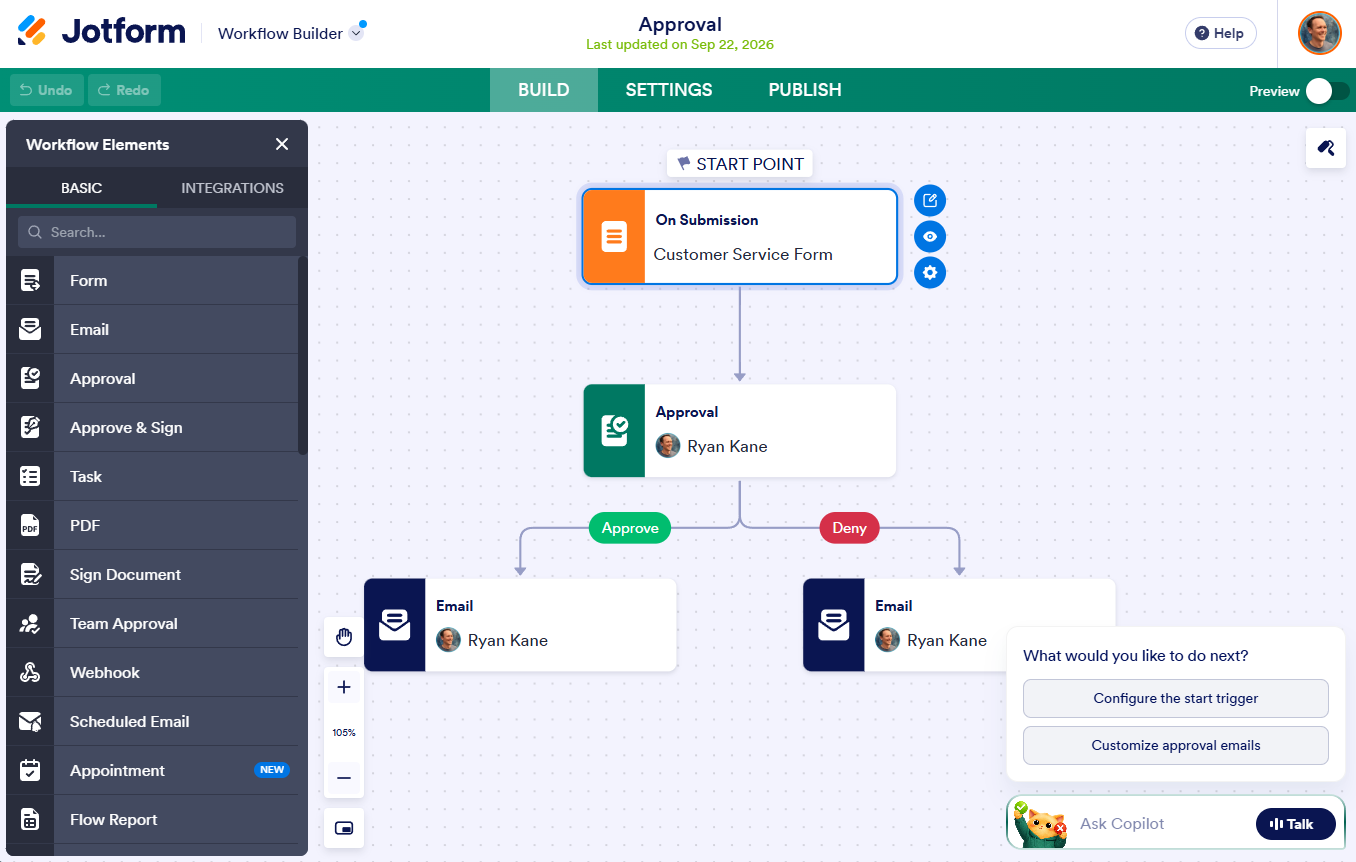This screenshot has width=1356, height=862.
Task: Click the Ask Copilot input field
Action: tap(1160, 824)
